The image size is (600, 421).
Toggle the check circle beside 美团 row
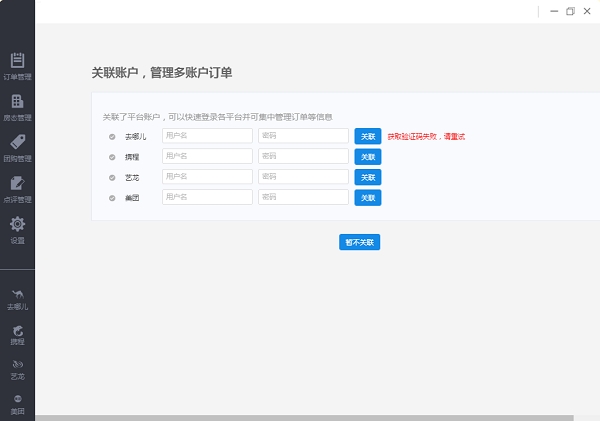point(112,198)
